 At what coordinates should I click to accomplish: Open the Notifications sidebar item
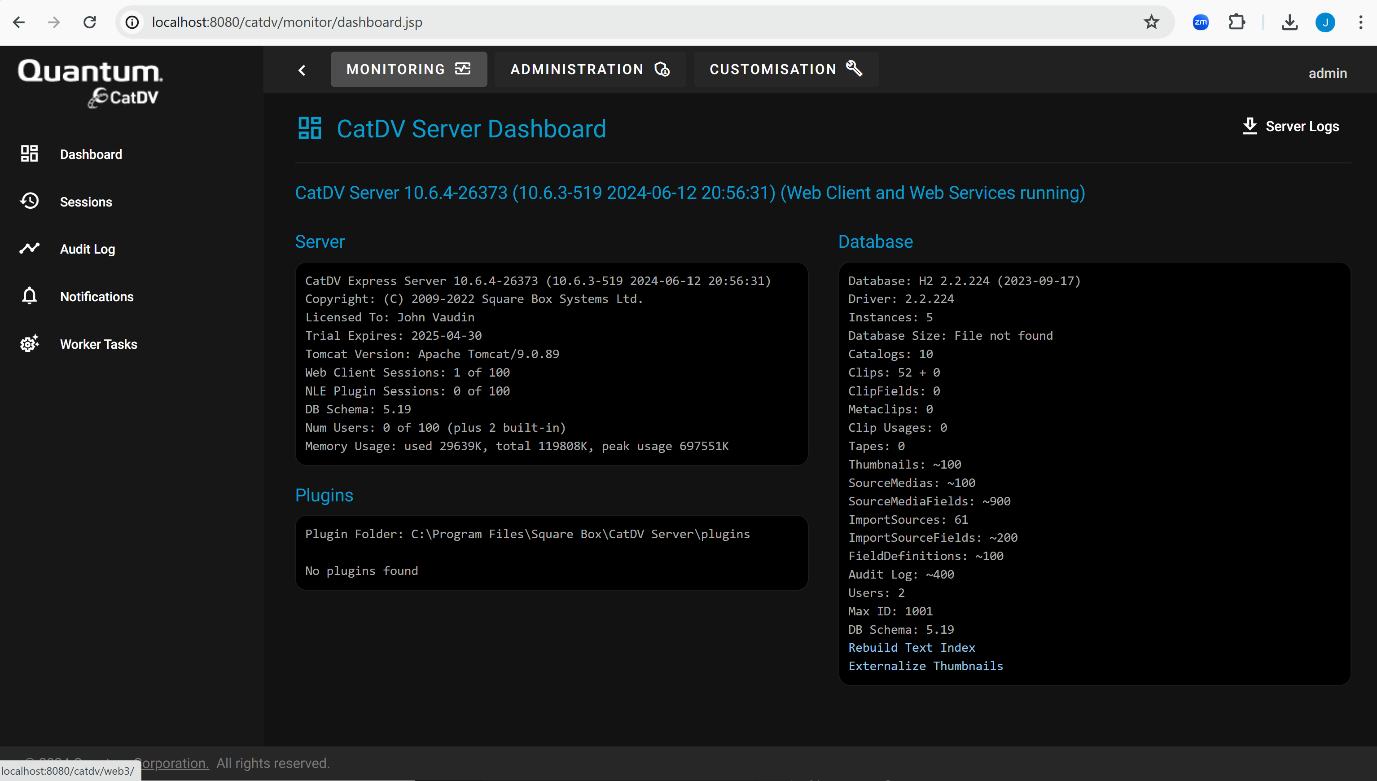tap(76, 297)
